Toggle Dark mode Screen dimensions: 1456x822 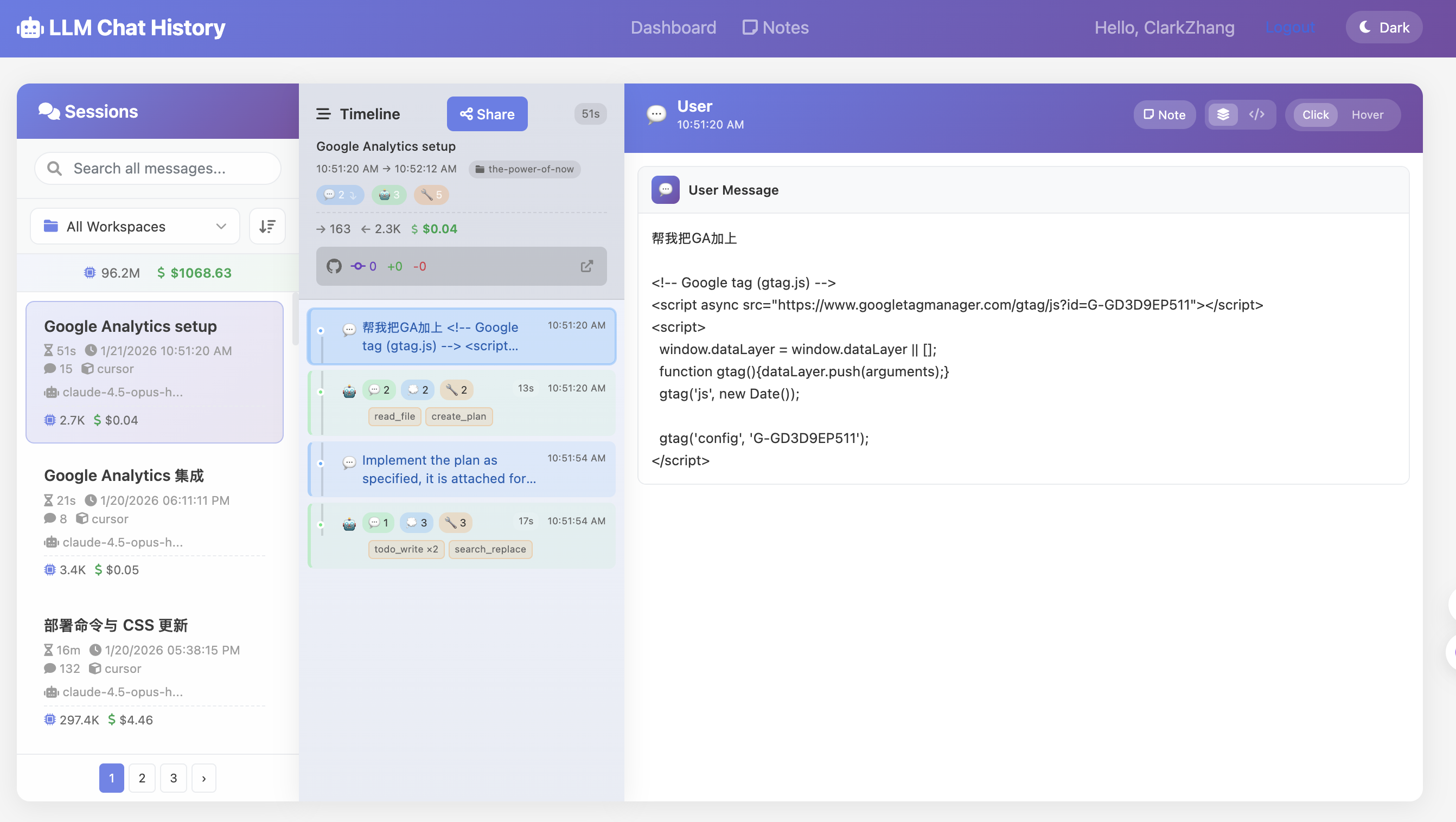(x=1384, y=28)
